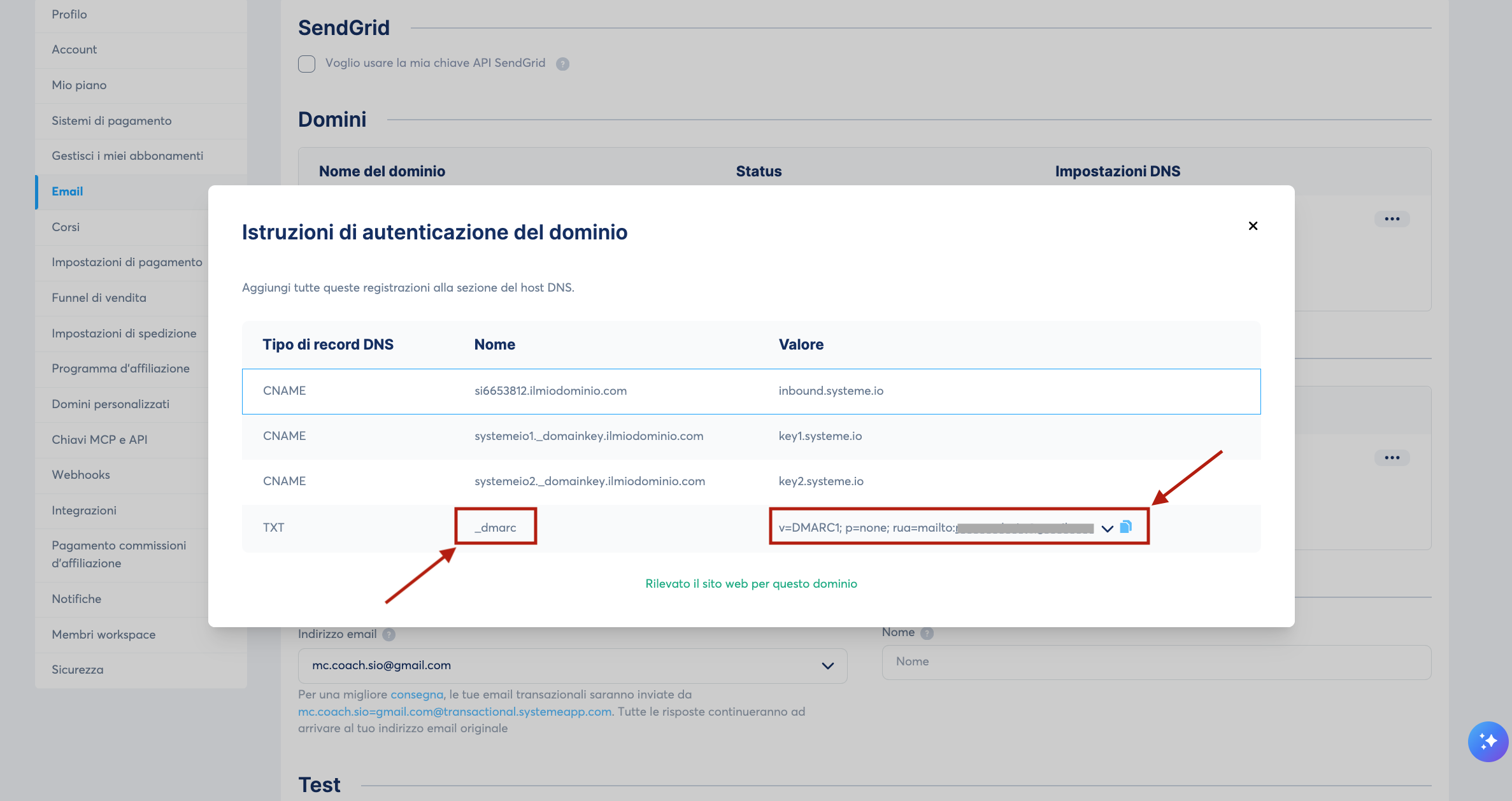Open the second section's three-dot menu
Screen dimensions: 1512x801
tap(1392, 458)
